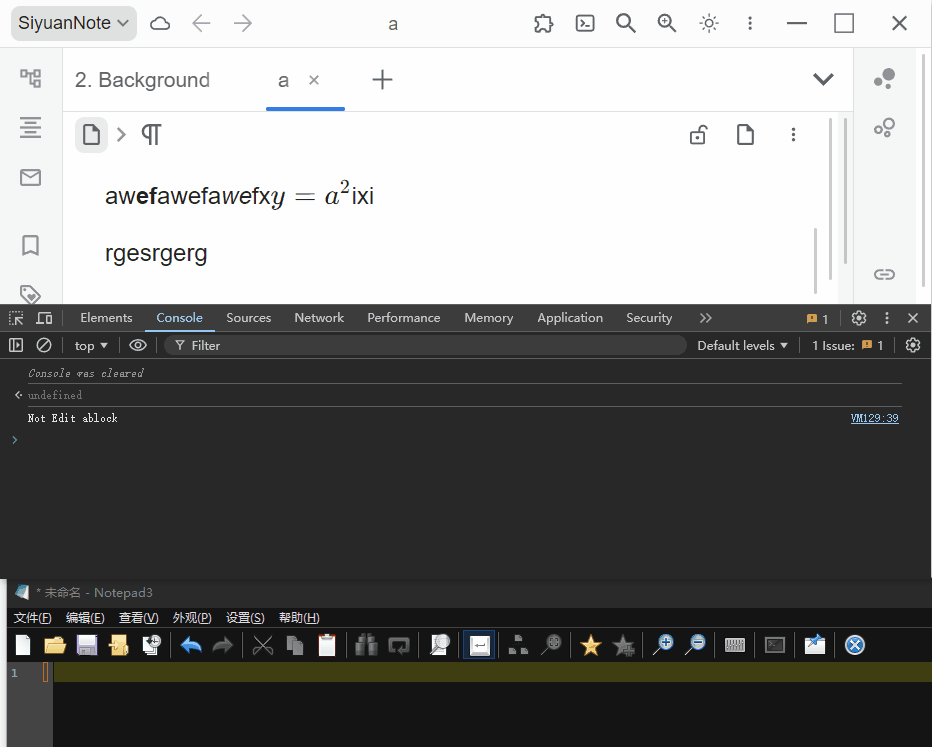Open the global search magnifier in SiyuanNote
The image size is (932, 747).
[626, 23]
